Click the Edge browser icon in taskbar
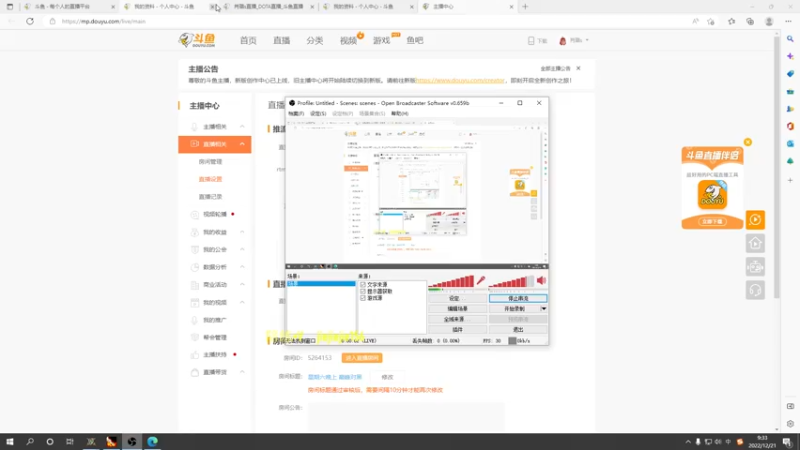The image size is (800, 450). 152,441
